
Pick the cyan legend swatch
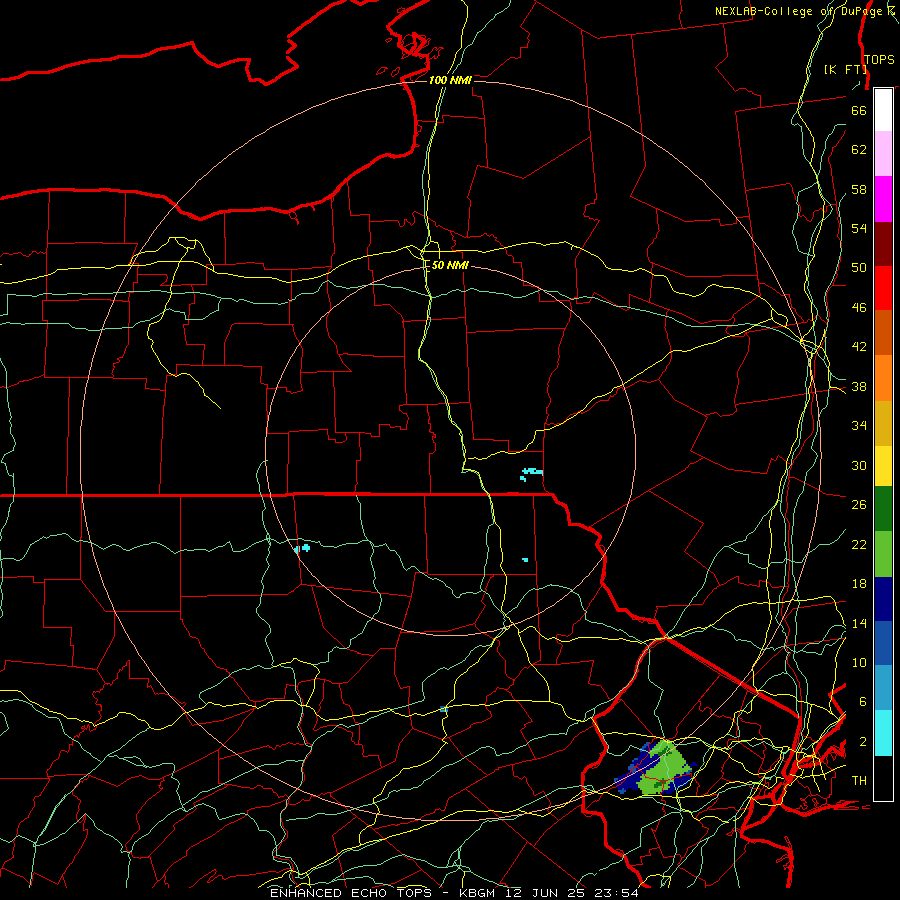[x=883, y=733]
